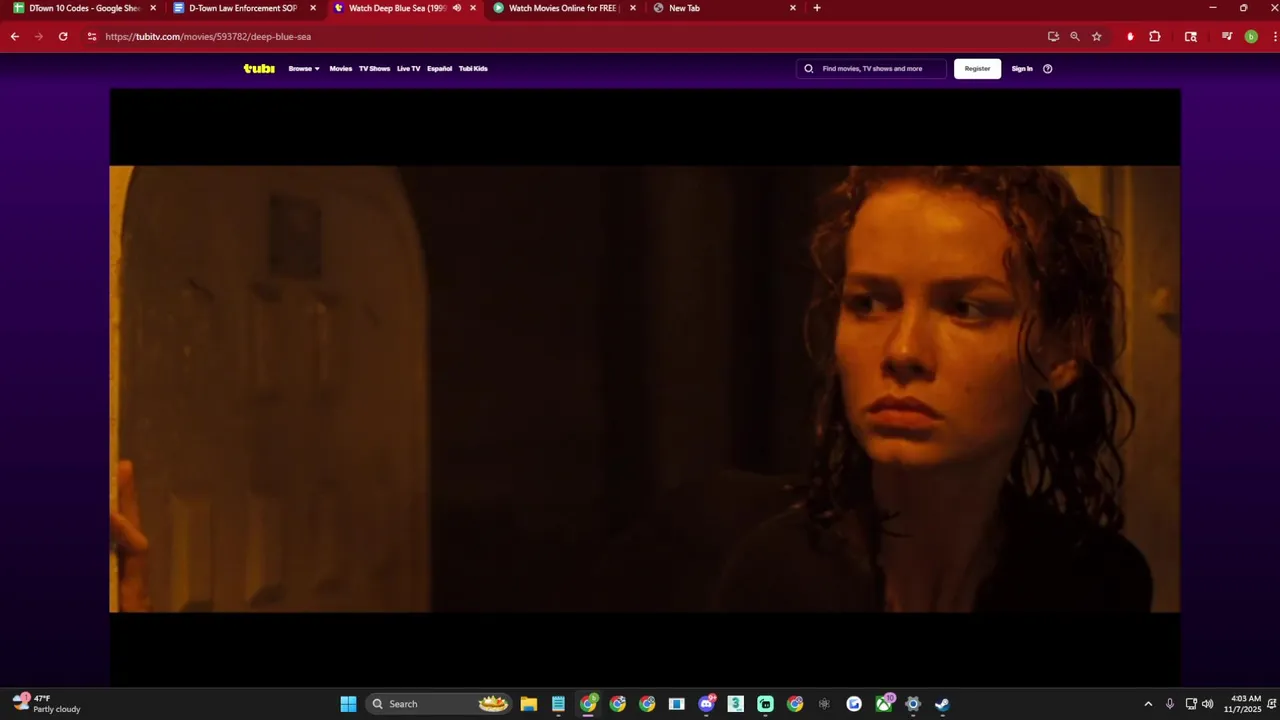Click the red hand blocker extension icon
The width and height of the screenshot is (1280, 720).
(x=1130, y=37)
